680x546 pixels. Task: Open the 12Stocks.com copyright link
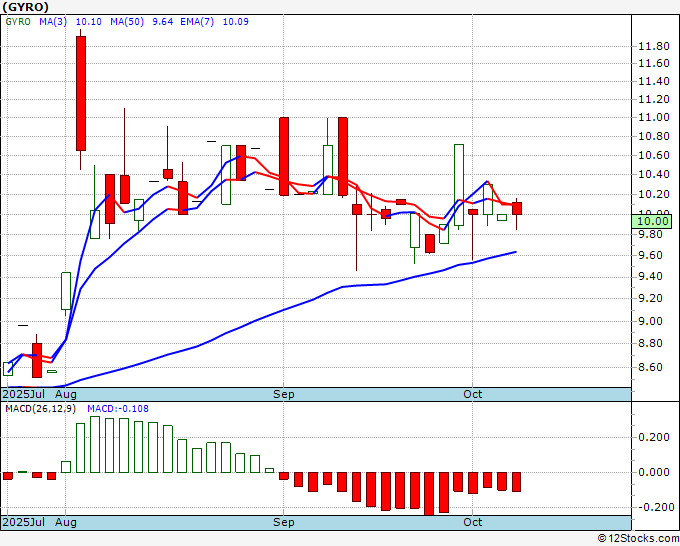point(638,539)
